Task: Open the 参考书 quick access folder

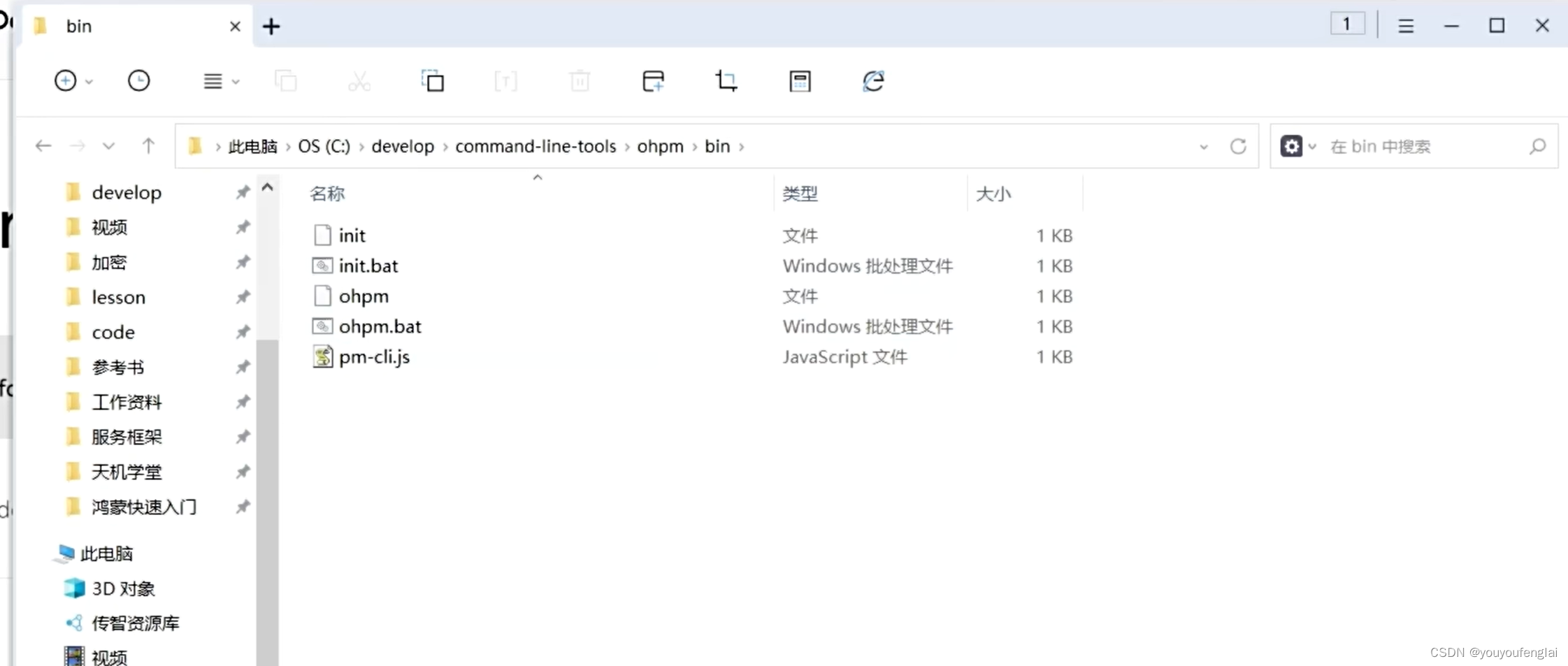Action: (117, 367)
